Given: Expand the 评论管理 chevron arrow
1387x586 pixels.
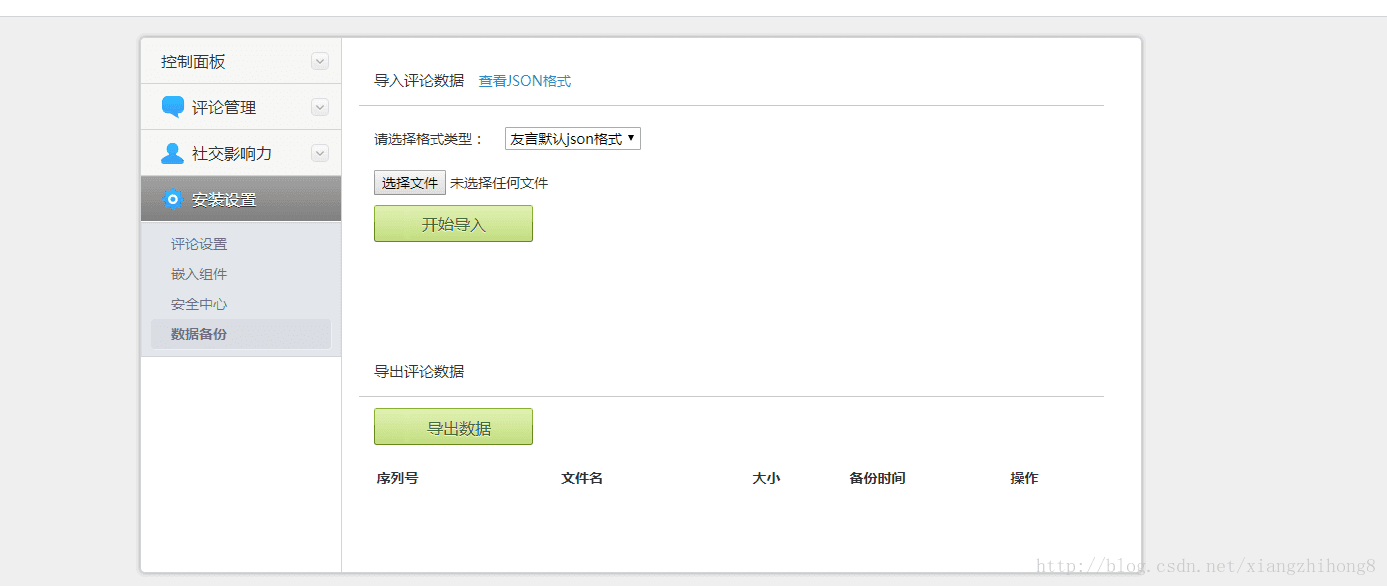Looking at the screenshot, I should tap(320, 107).
